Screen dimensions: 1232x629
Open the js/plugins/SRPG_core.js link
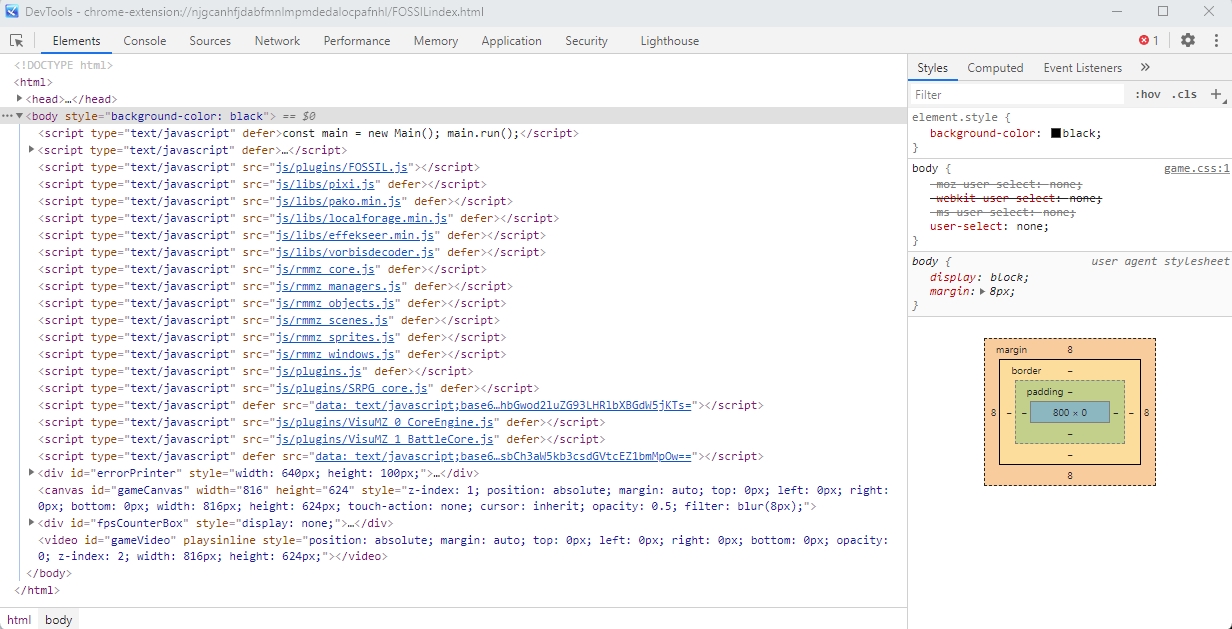353,388
